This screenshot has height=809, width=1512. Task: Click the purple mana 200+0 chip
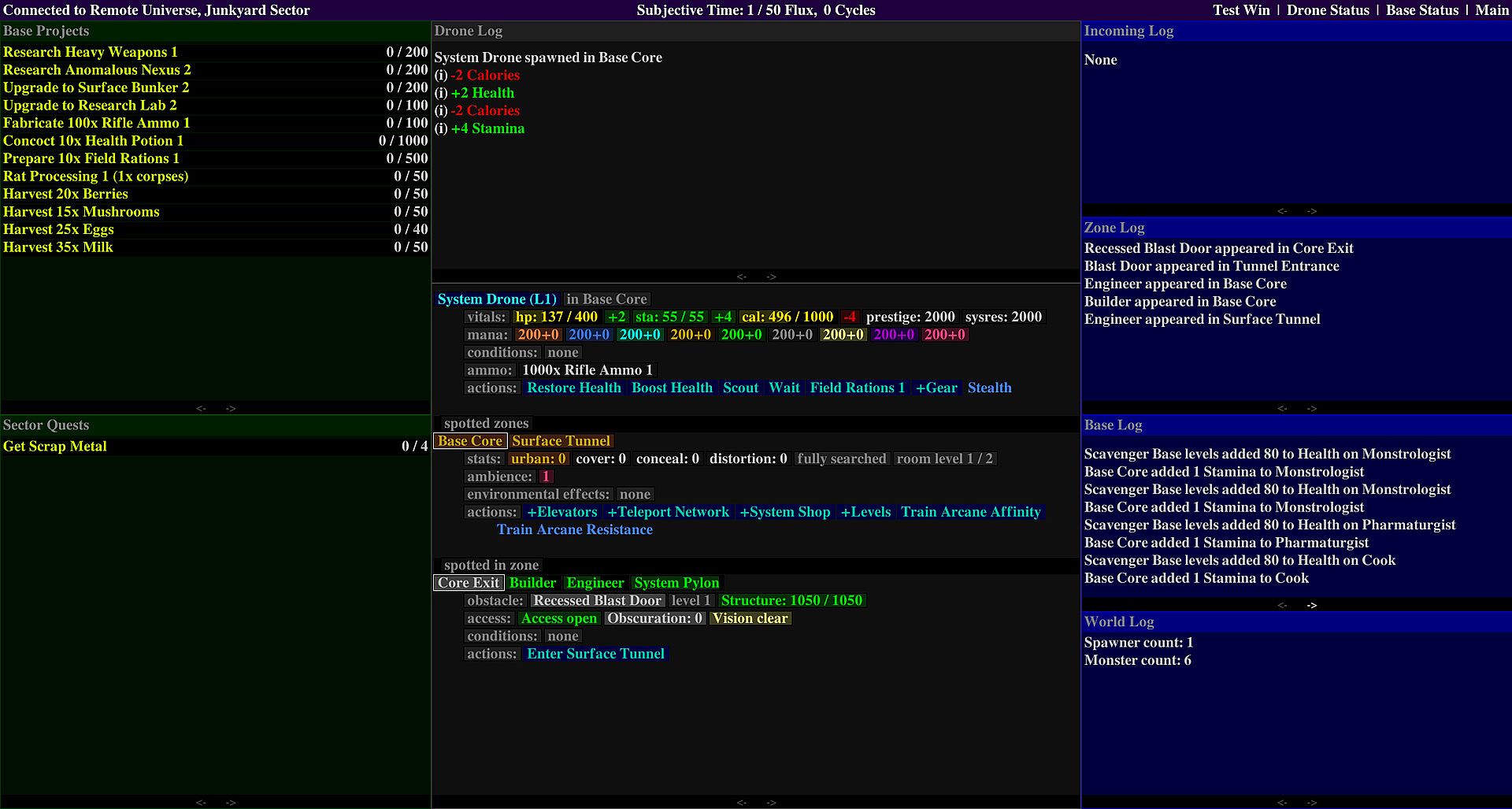[x=894, y=335]
